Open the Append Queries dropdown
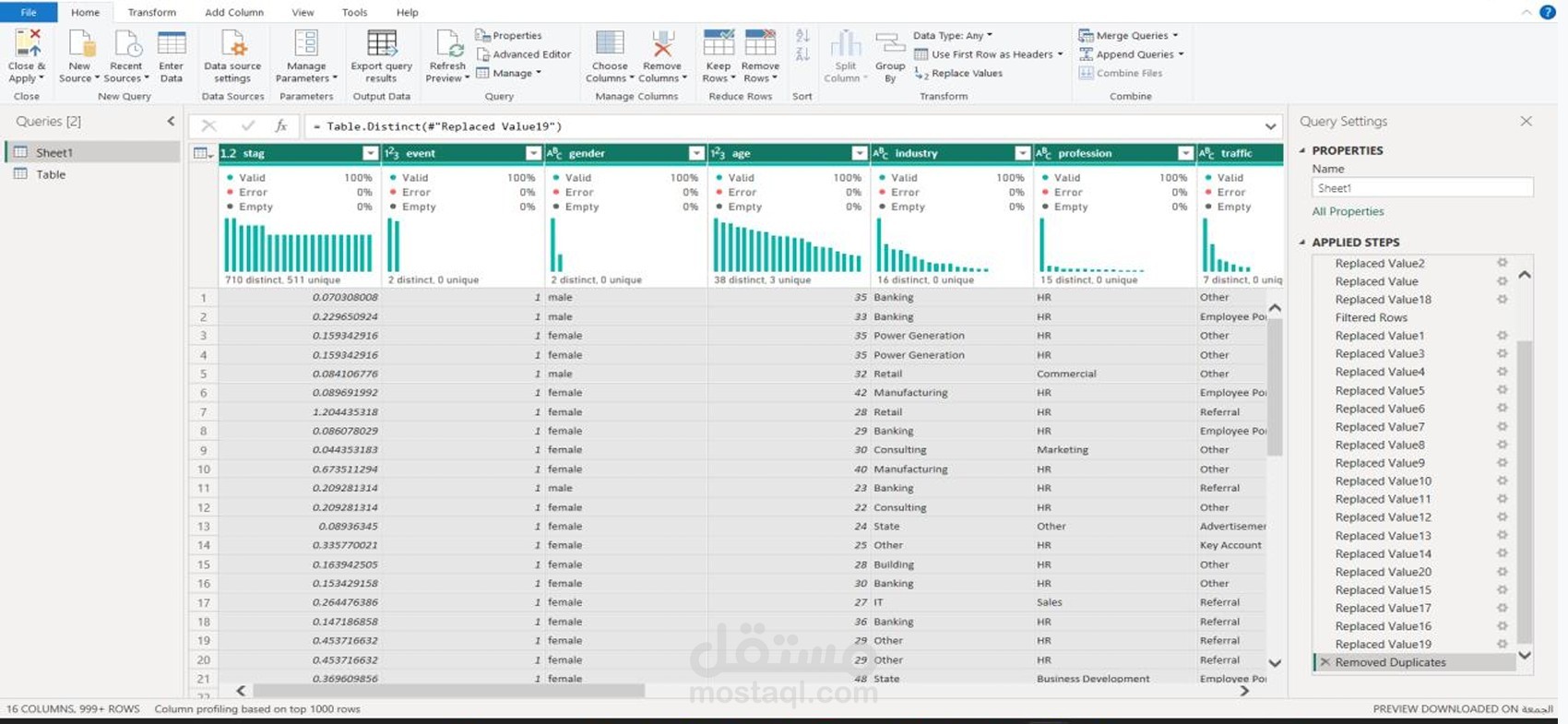Screen dimensions: 1568x724 (x=1132, y=54)
